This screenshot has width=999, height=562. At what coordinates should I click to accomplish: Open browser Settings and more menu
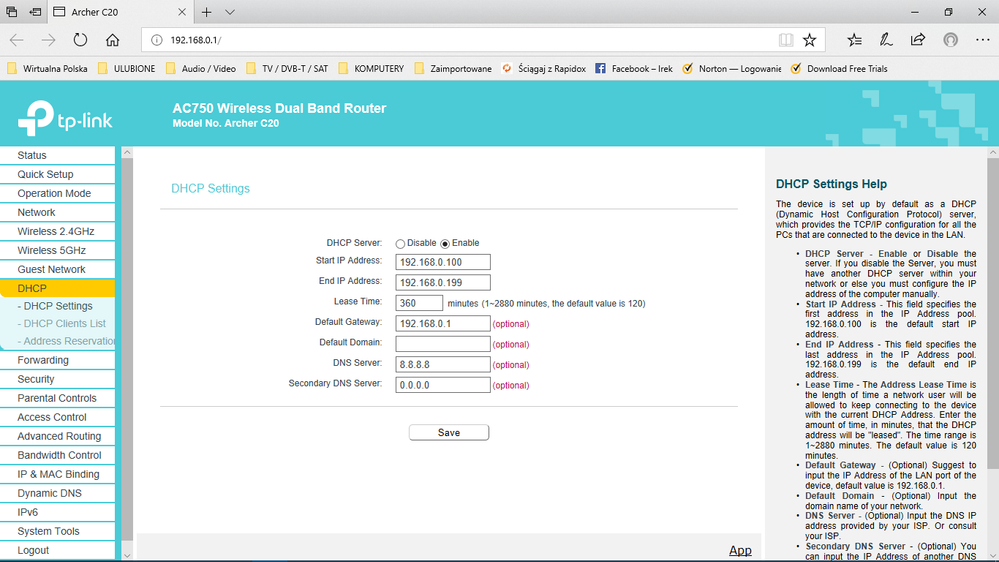pos(981,40)
